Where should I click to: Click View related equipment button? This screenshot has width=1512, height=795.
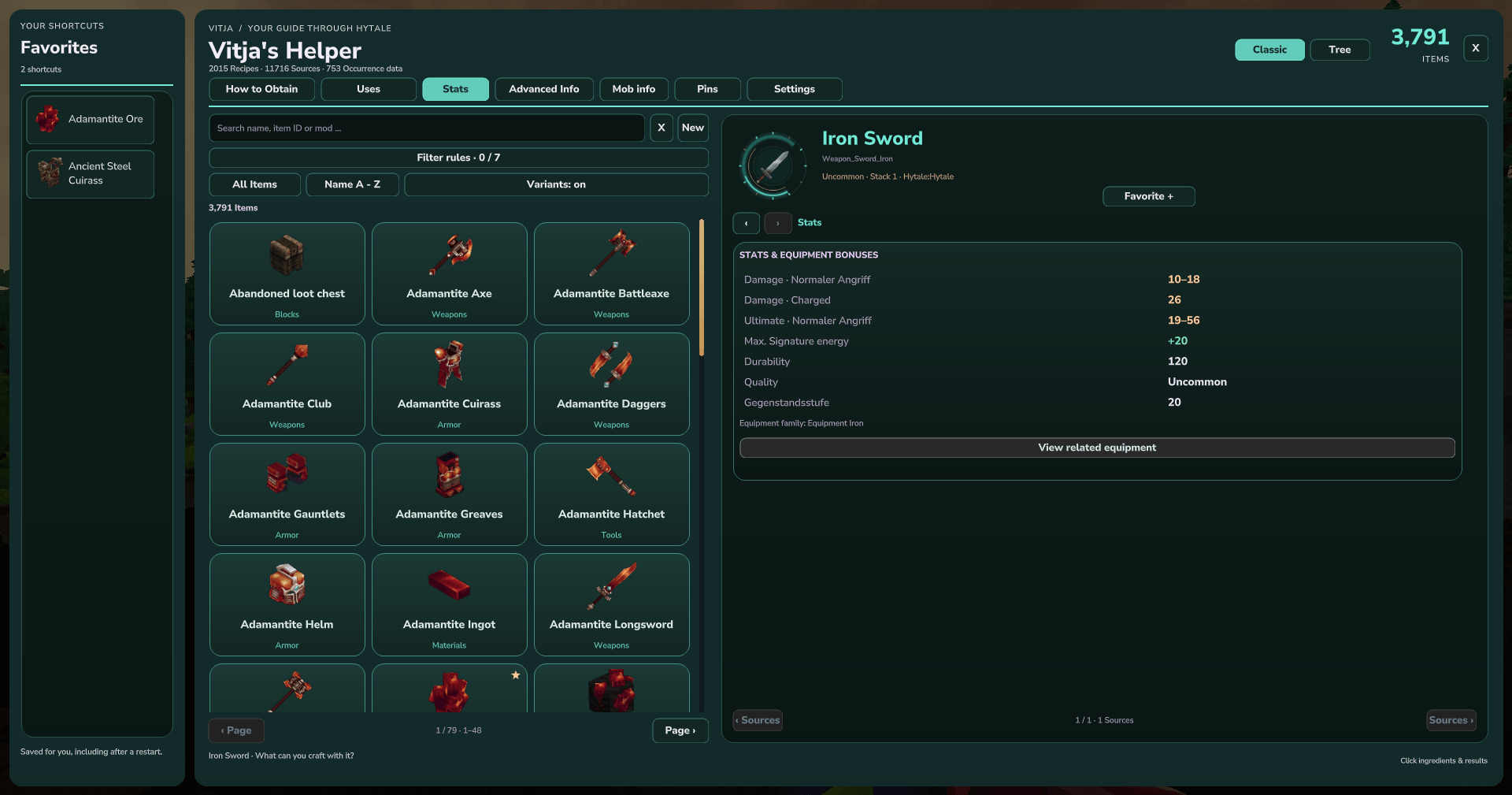[1097, 448]
